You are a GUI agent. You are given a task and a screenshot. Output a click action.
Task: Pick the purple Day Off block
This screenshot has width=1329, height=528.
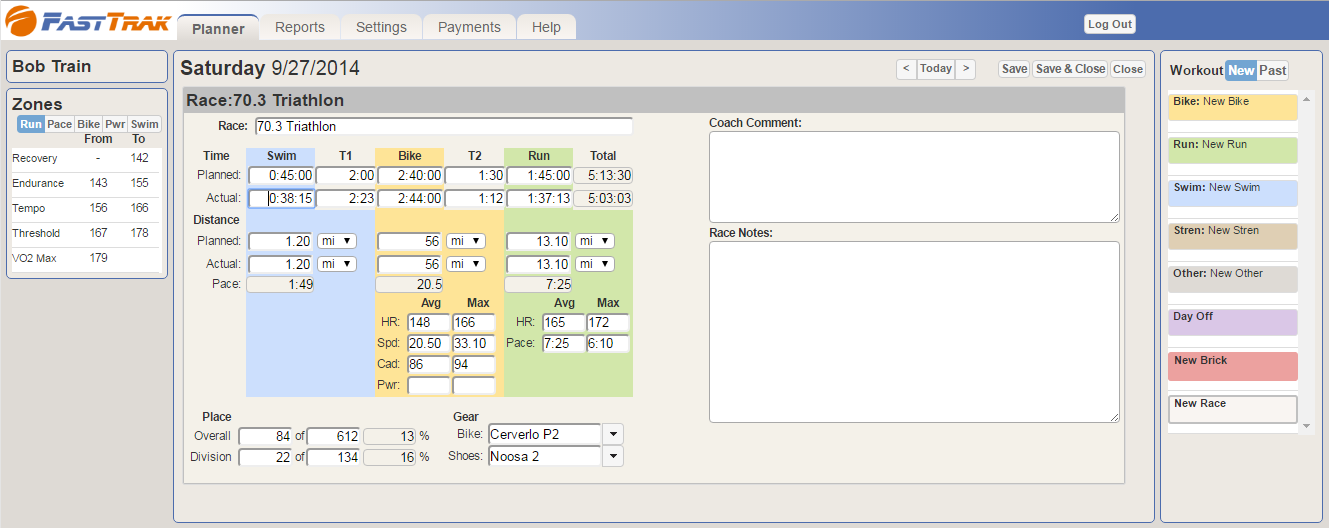click(x=1232, y=322)
